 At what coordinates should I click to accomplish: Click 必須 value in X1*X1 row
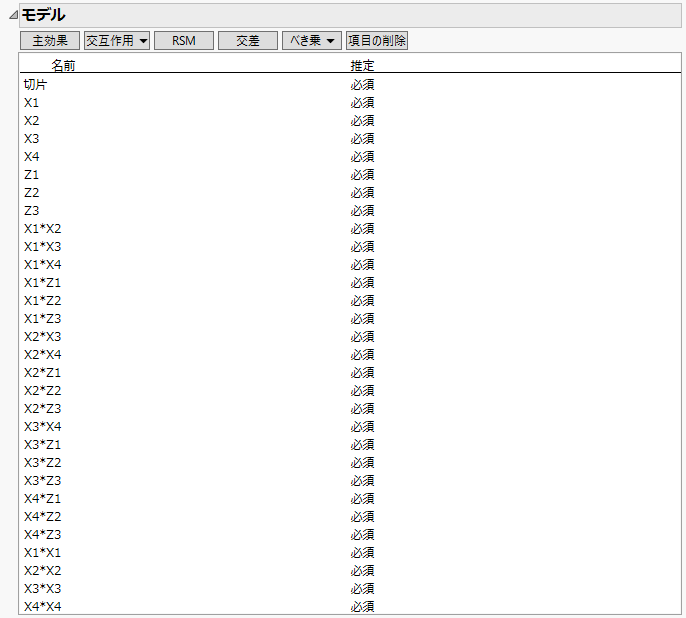tap(362, 552)
